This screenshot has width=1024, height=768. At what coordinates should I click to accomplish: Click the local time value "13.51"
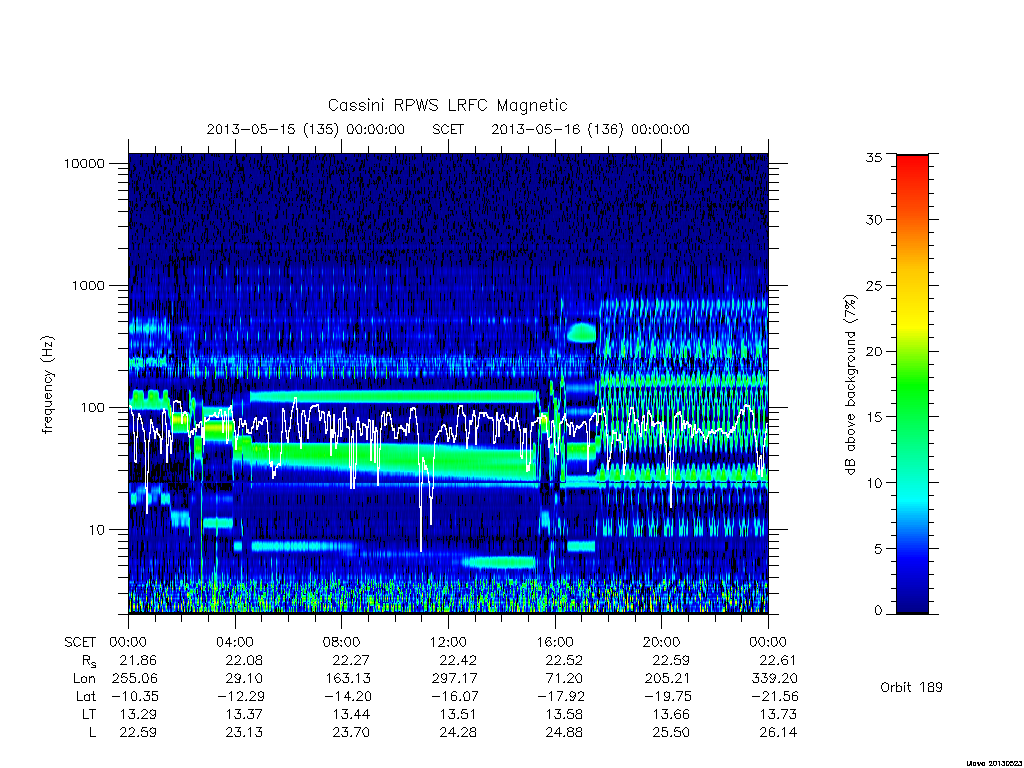click(x=458, y=714)
